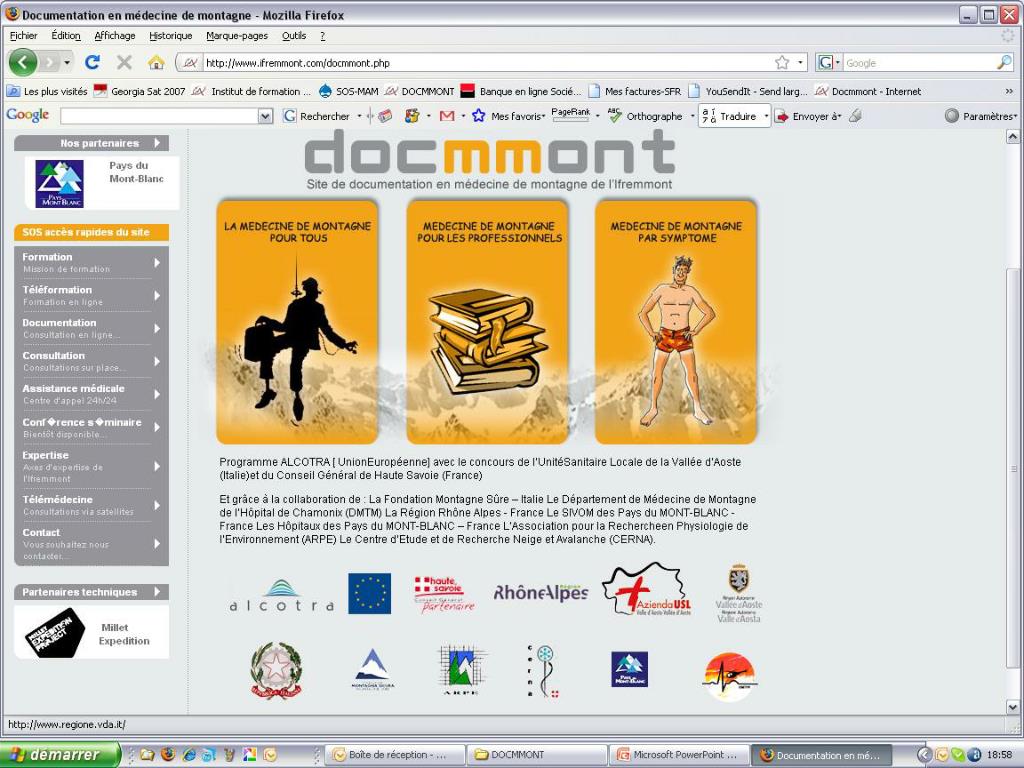Screen dimensions: 1024x768
Task: Expand the Partenaires techniques section arrow
Action: click(x=157, y=592)
